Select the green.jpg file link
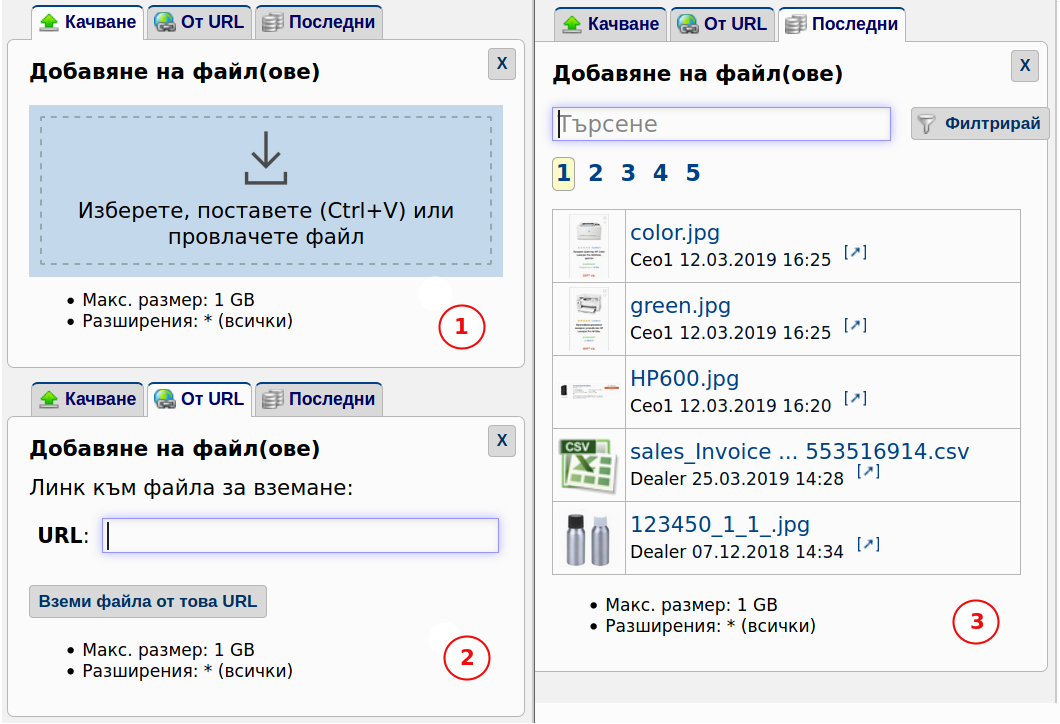This screenshot has height=724, width=1060. coord(680,306)
